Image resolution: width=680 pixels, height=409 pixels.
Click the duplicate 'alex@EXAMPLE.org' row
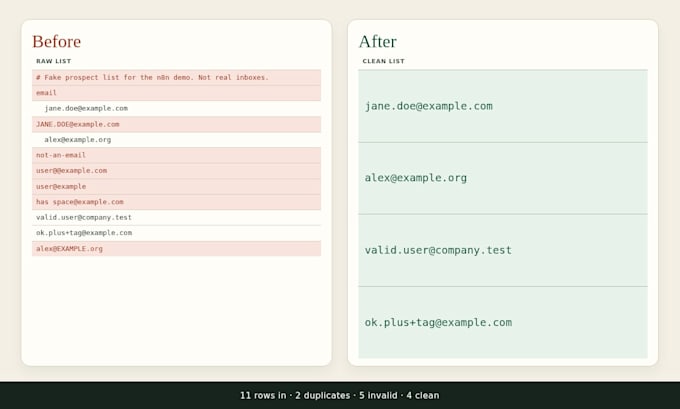pyautogui.click(x=177, y=249)
